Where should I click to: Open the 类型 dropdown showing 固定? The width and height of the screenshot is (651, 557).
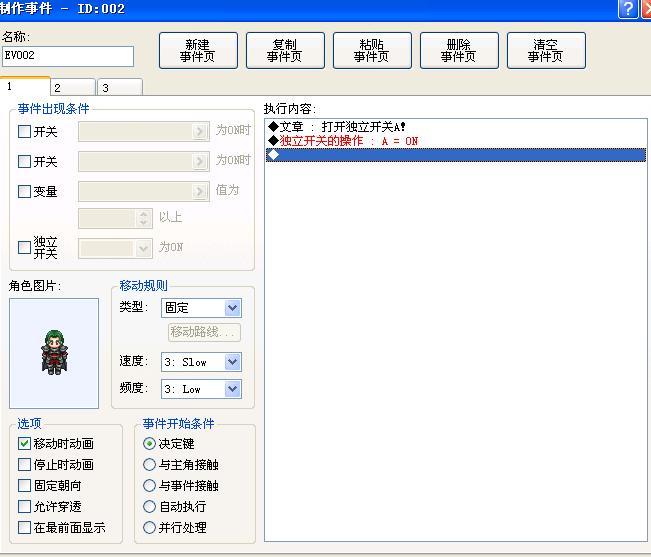[x=201, y=308]
